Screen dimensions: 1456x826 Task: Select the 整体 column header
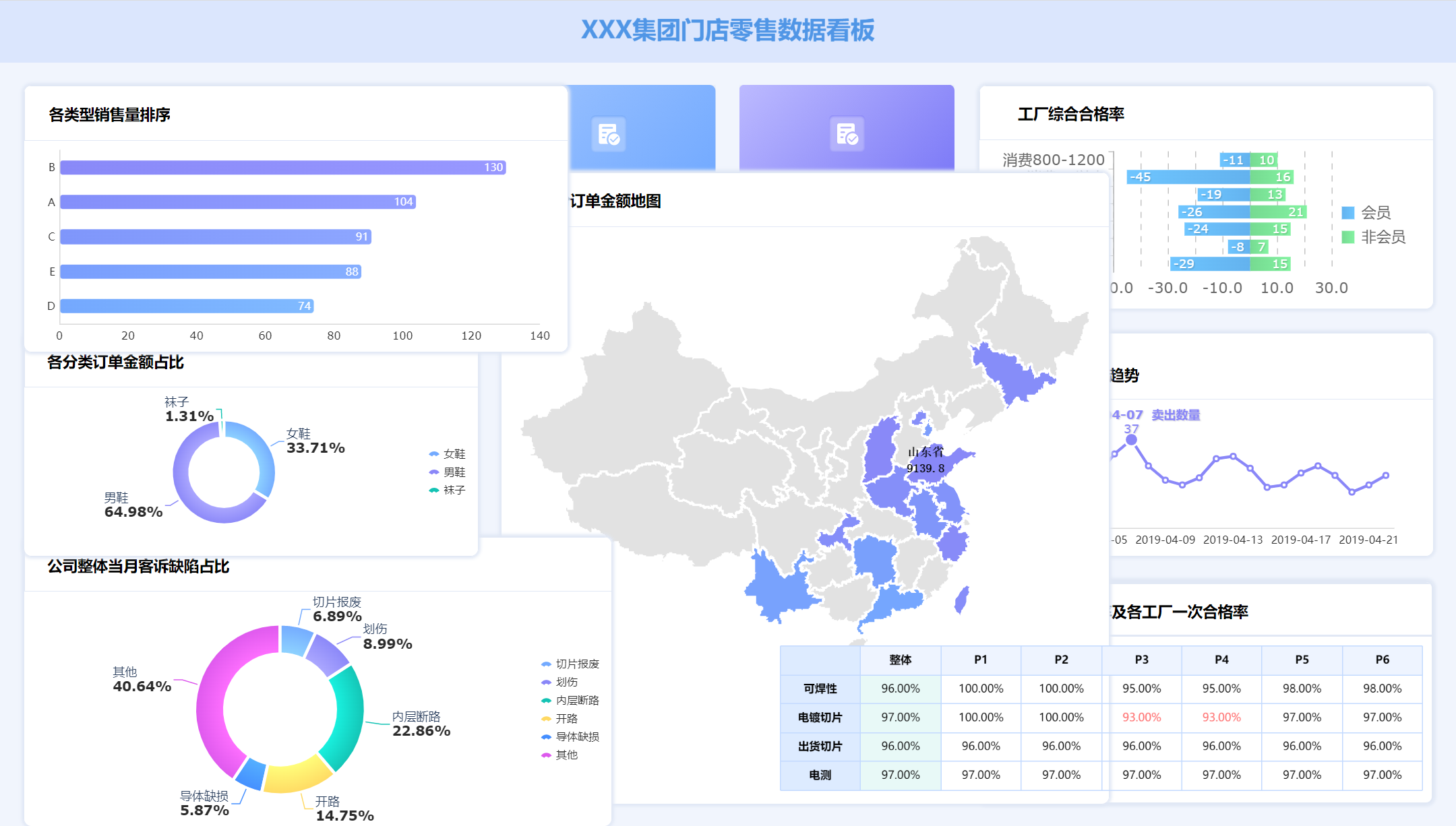tap(900, 660)
